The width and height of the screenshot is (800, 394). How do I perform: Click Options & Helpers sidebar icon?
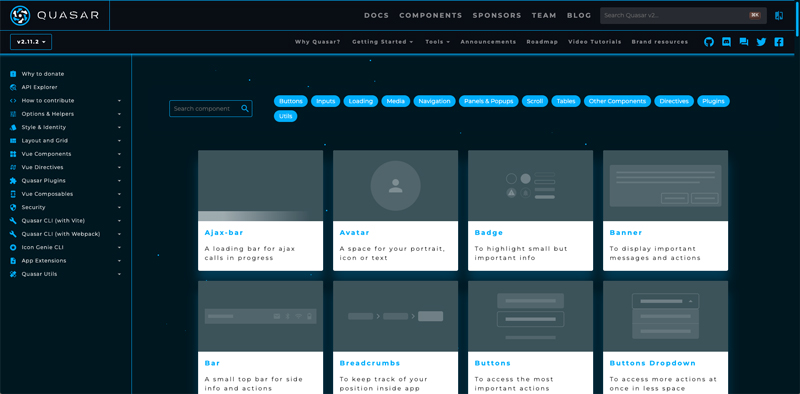pyautogui.click(x=13, y=114)
